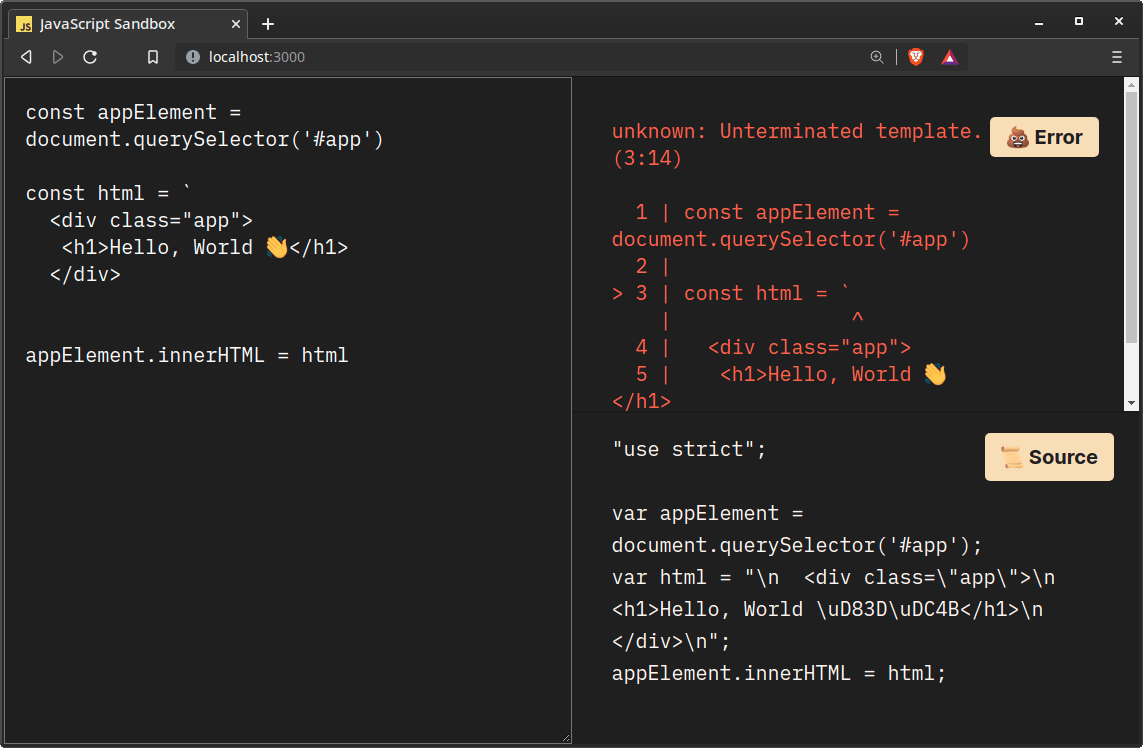Click the Error button
1143x748 pixels.
point(1044,137)
